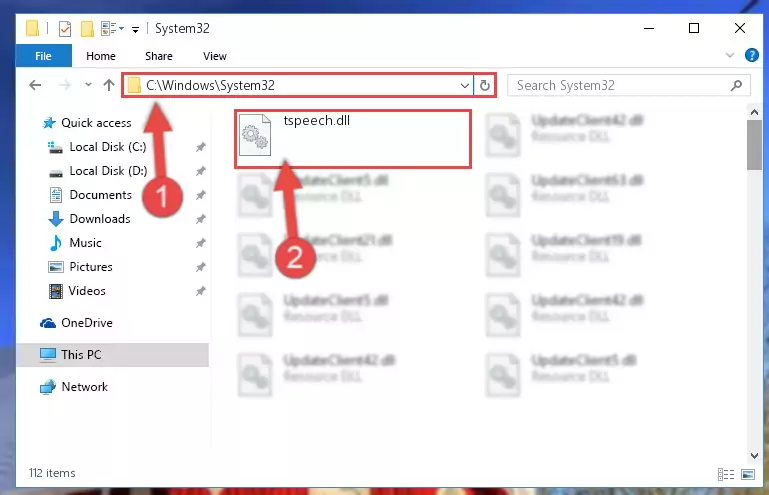
Task: Switch to the View ribbon tab
Action: 215,56
